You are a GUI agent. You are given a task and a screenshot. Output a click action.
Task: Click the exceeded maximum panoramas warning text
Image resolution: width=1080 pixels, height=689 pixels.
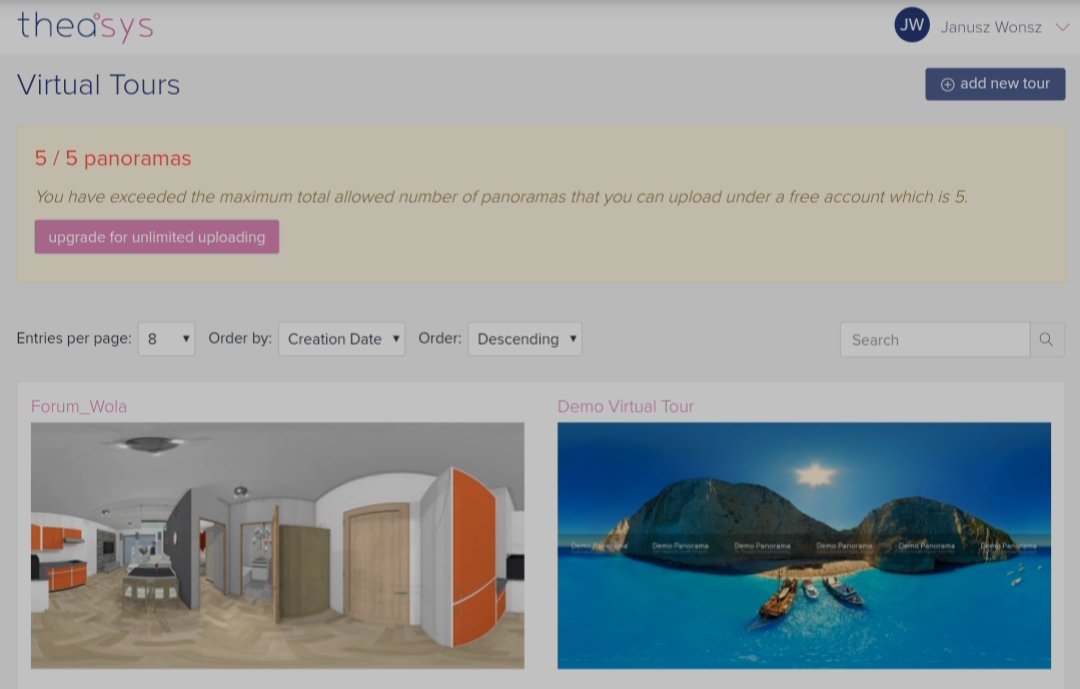click(501, 197)
